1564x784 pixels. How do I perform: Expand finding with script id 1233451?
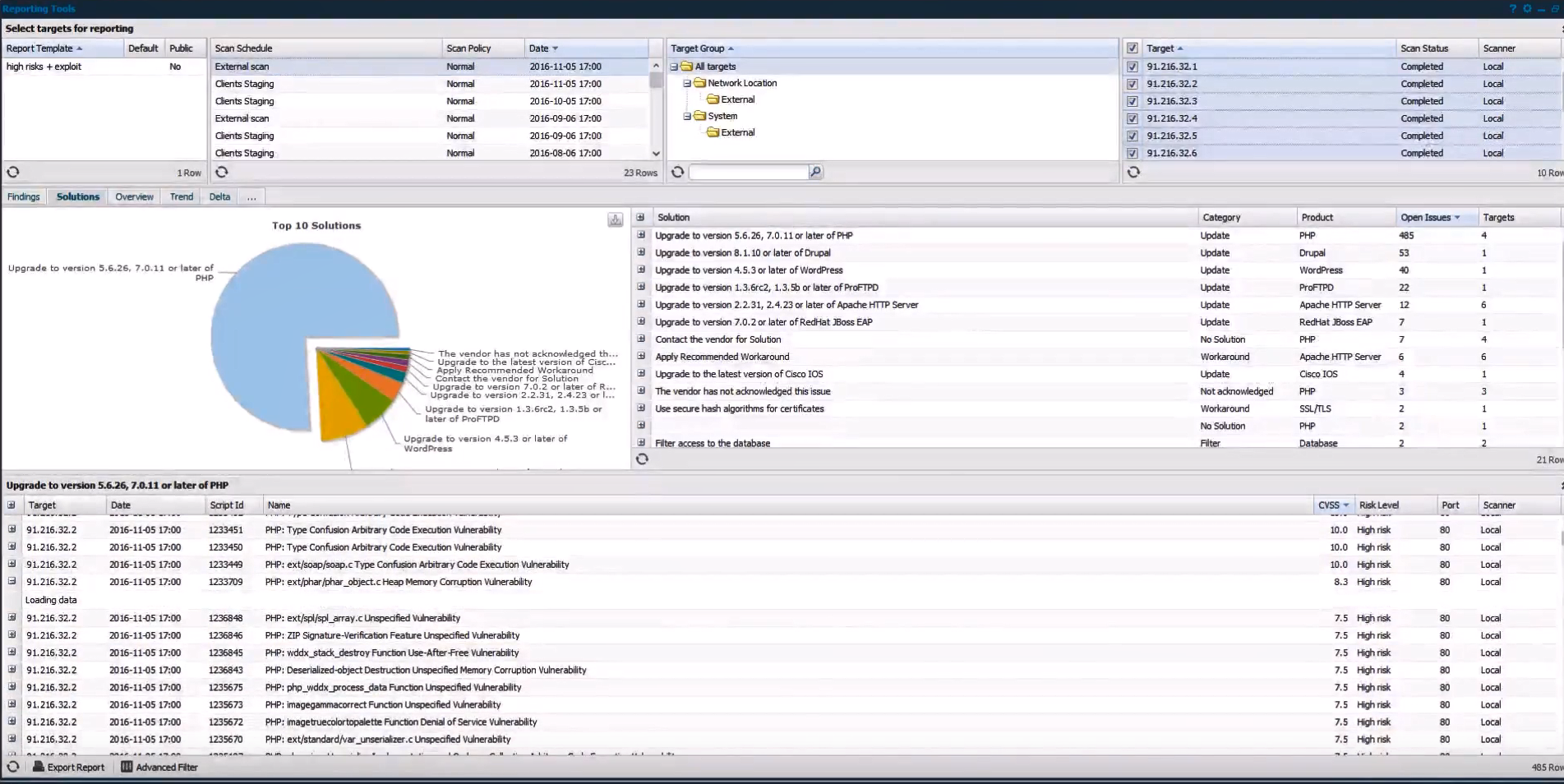pos(12,529)
